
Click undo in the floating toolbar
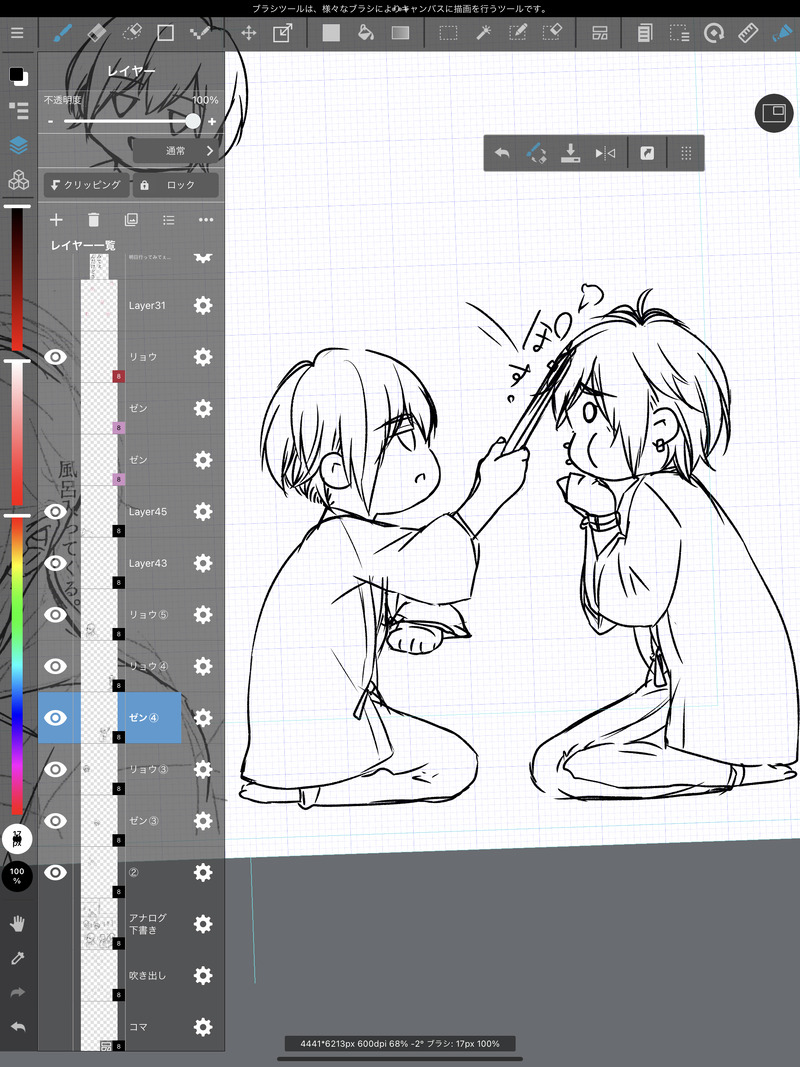[502, 153]
